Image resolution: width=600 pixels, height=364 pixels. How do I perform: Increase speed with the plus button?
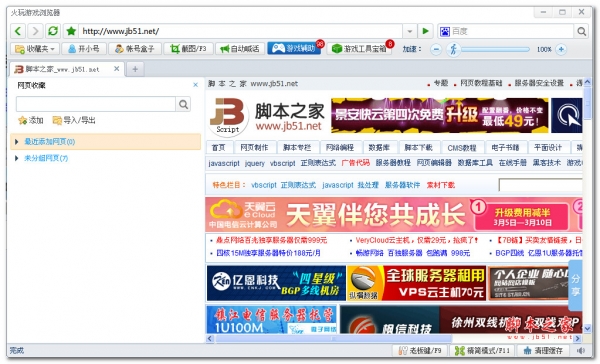point(561,49)
